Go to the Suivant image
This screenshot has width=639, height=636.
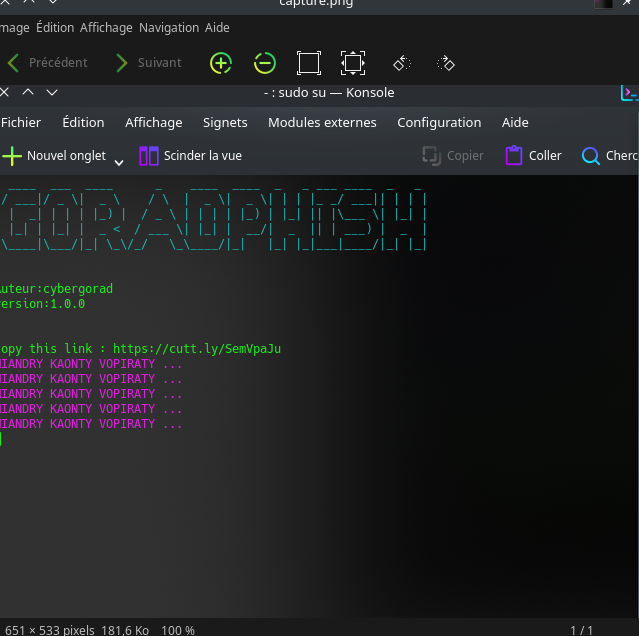click(148, 63)
